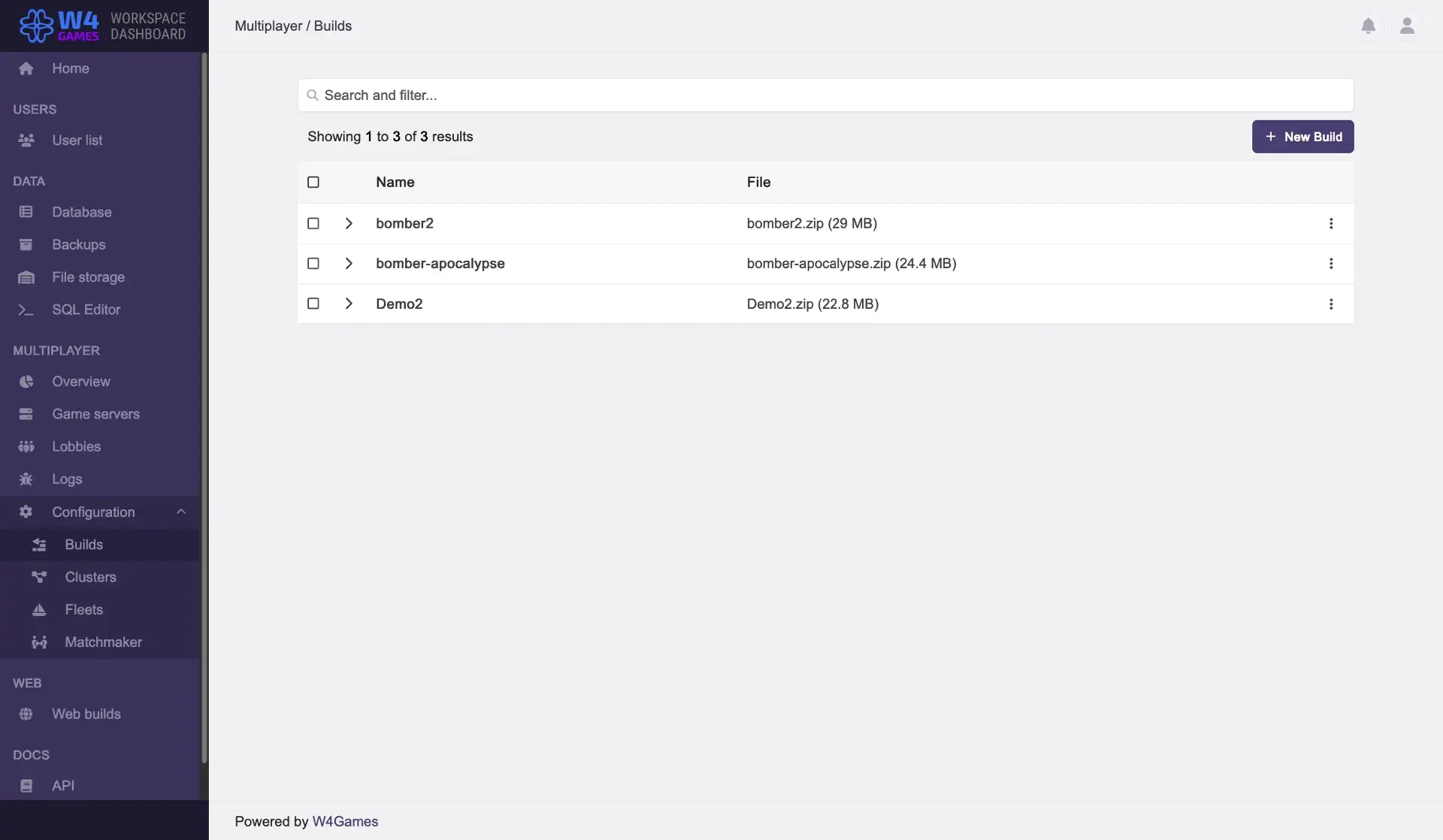Screen dimensions: 1443x840
Task: Click the Game servers sidebar icon
Action: [26, 414]
